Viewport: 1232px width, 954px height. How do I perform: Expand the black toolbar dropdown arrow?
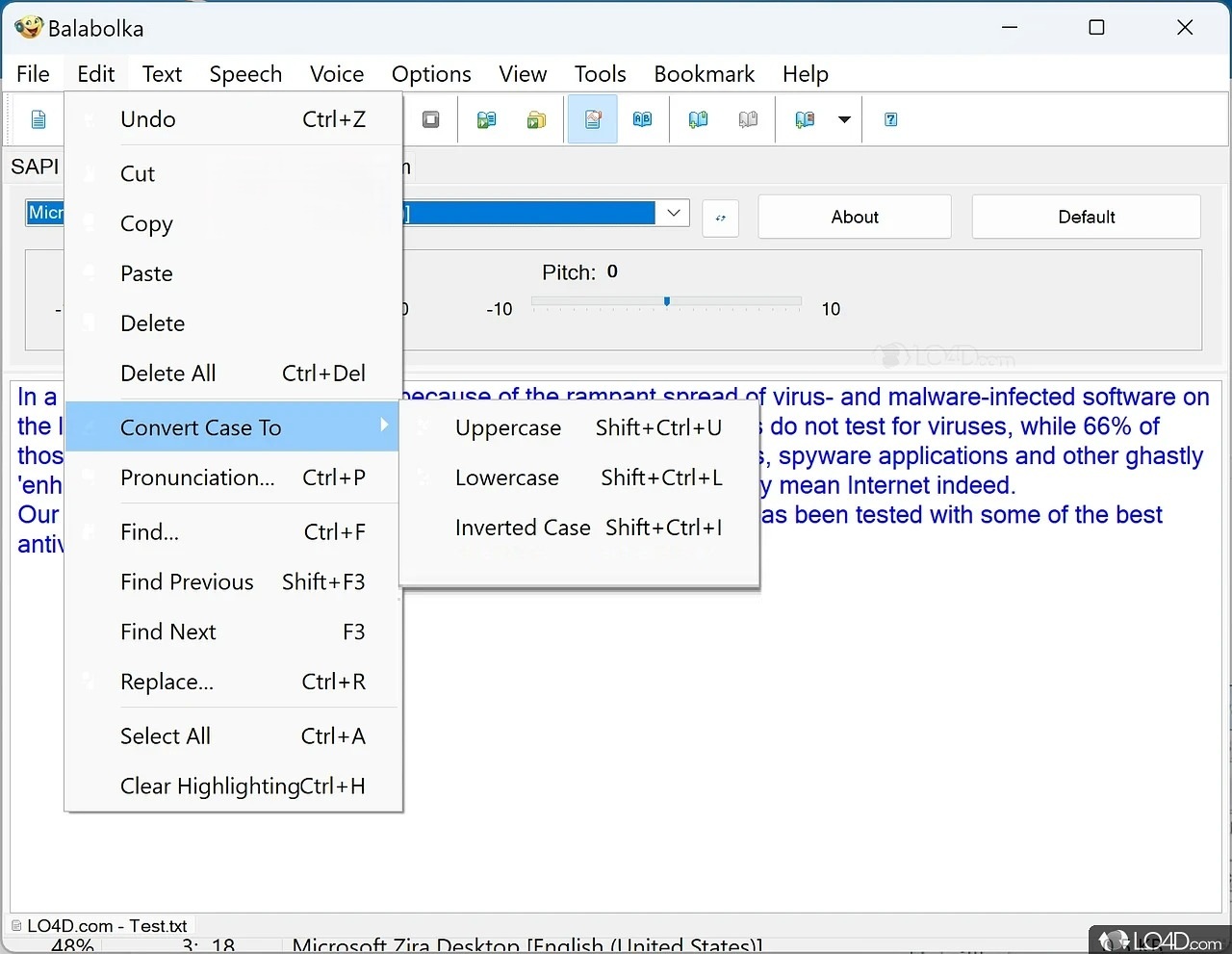tap(844, 120)
